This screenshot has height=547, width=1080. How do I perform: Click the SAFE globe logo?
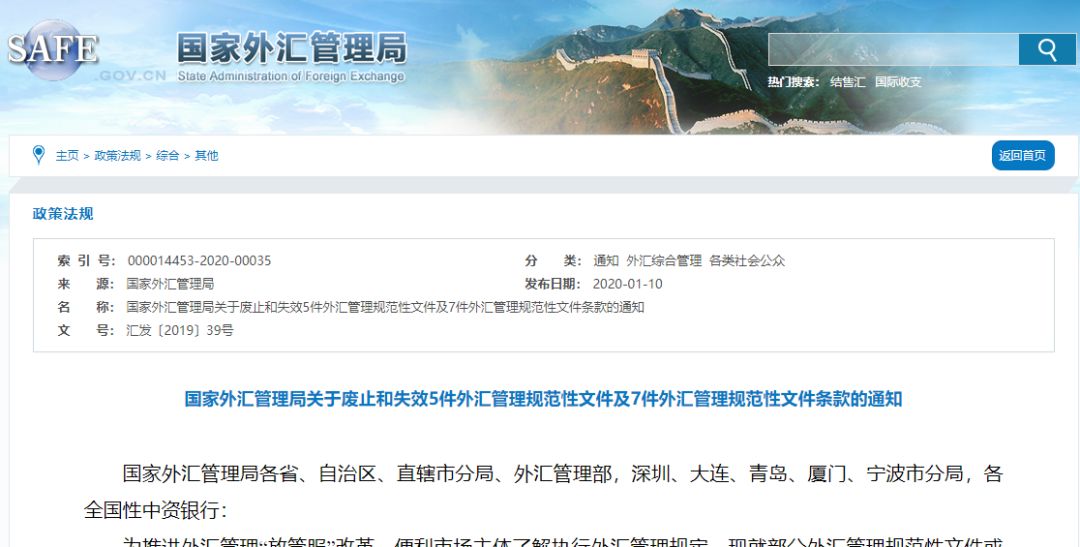coord(52,50)
